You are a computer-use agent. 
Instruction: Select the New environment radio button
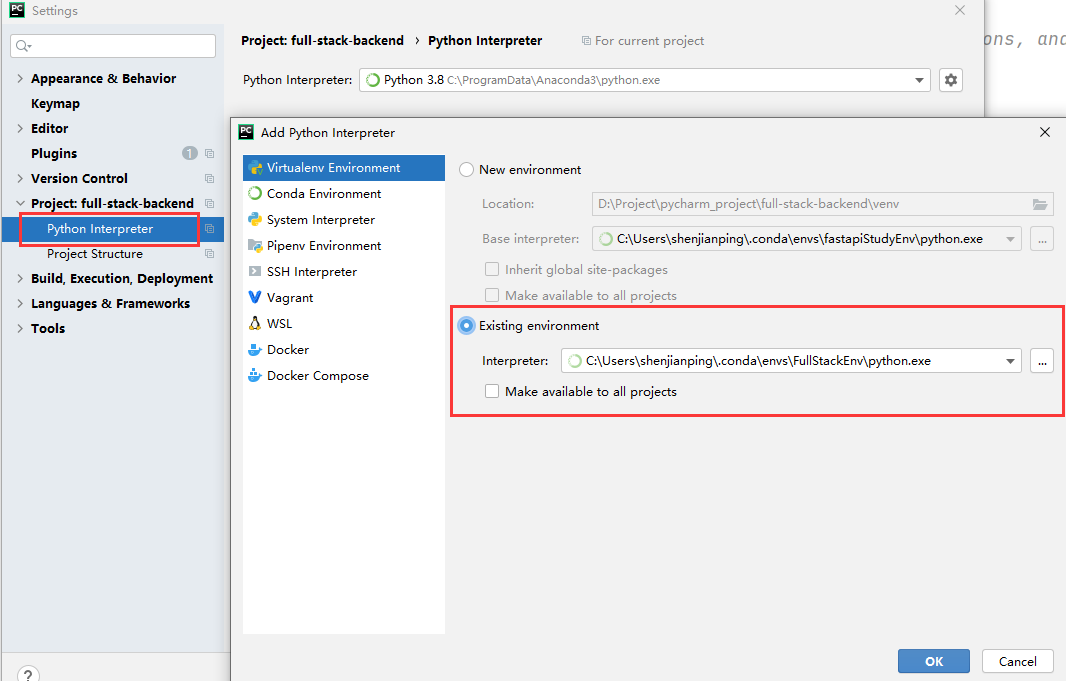466,170
